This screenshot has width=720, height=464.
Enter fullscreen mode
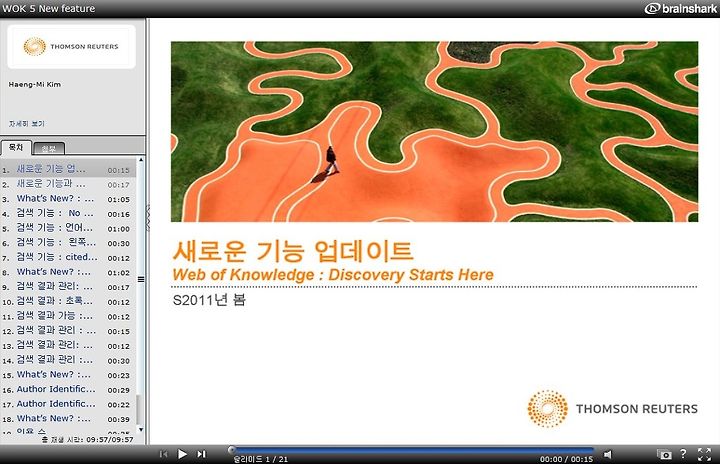point(704,454)
